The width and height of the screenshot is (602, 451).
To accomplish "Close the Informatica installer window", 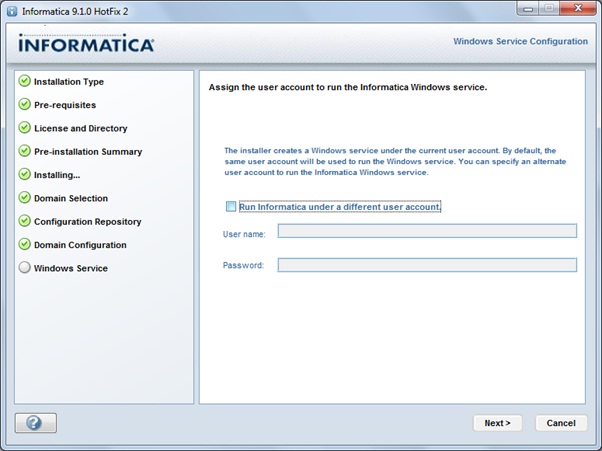I will pos(578,9).
